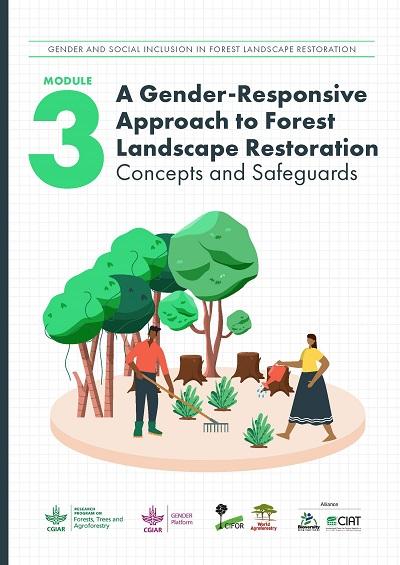
Task: Click the large green number 3
Action: [66, 139]
